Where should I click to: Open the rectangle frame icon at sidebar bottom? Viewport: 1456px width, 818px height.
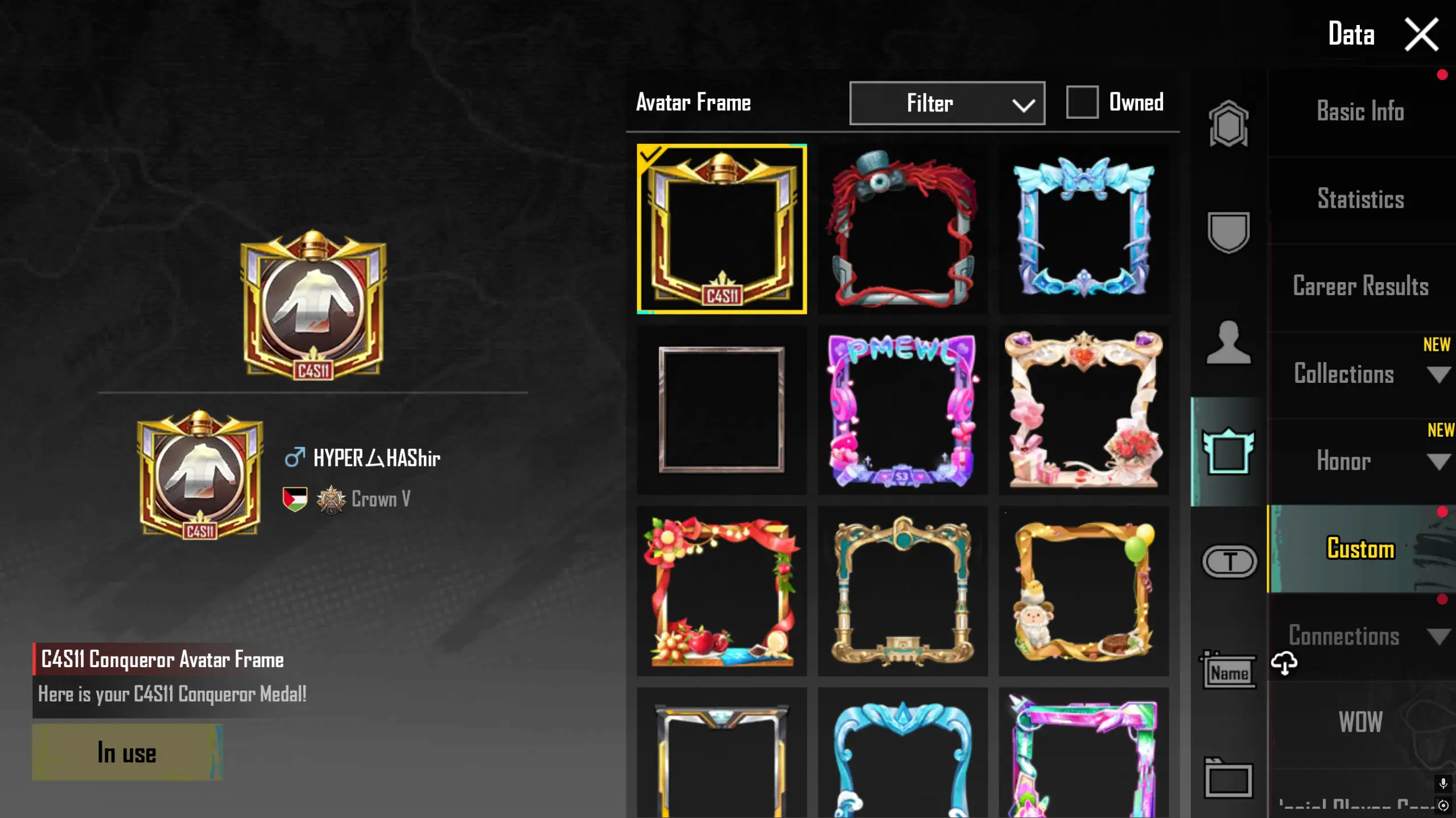(x=1228, y=778)
